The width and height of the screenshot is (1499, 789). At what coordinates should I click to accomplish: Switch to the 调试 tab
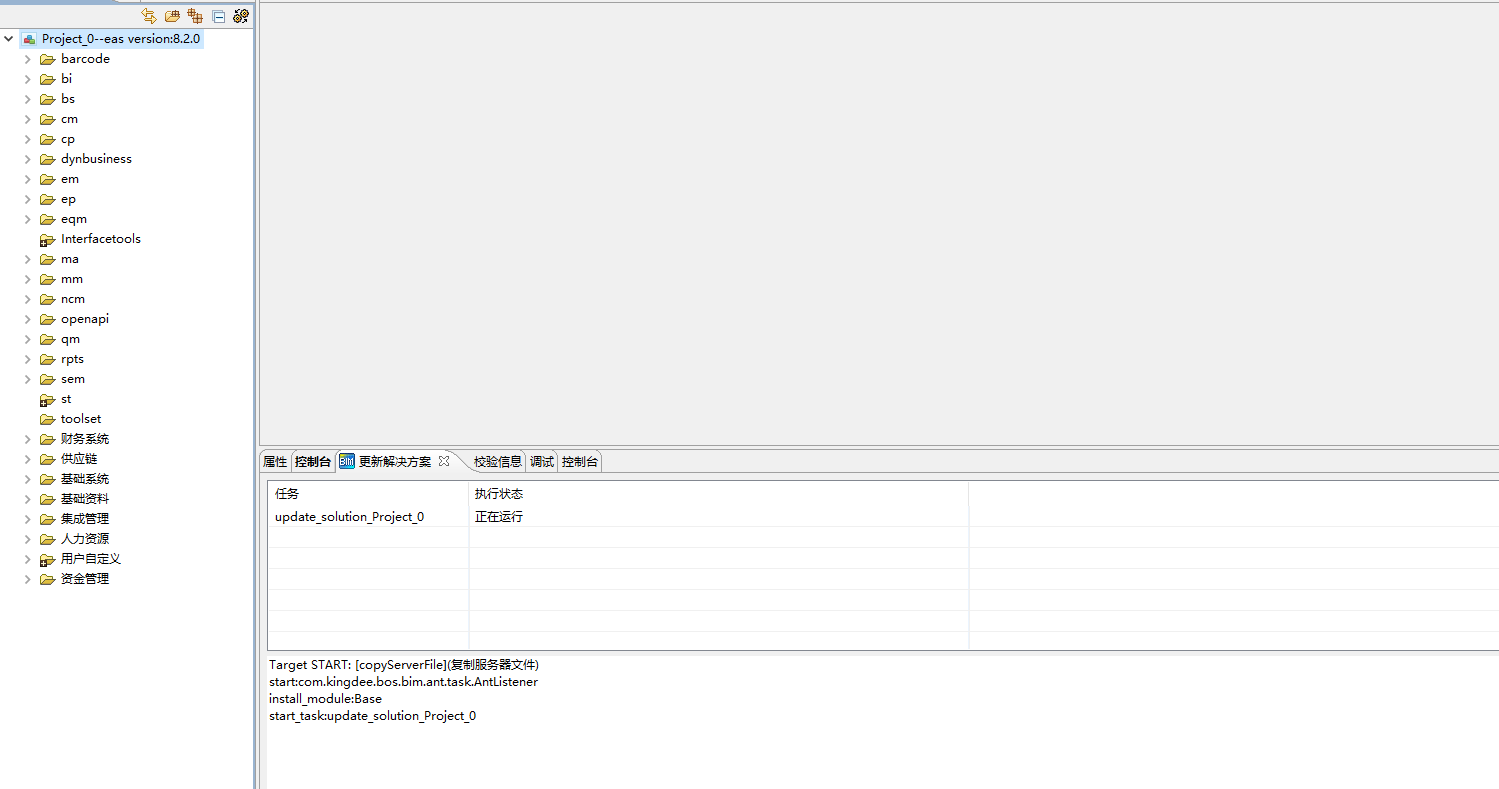click(x=541, y=462)
